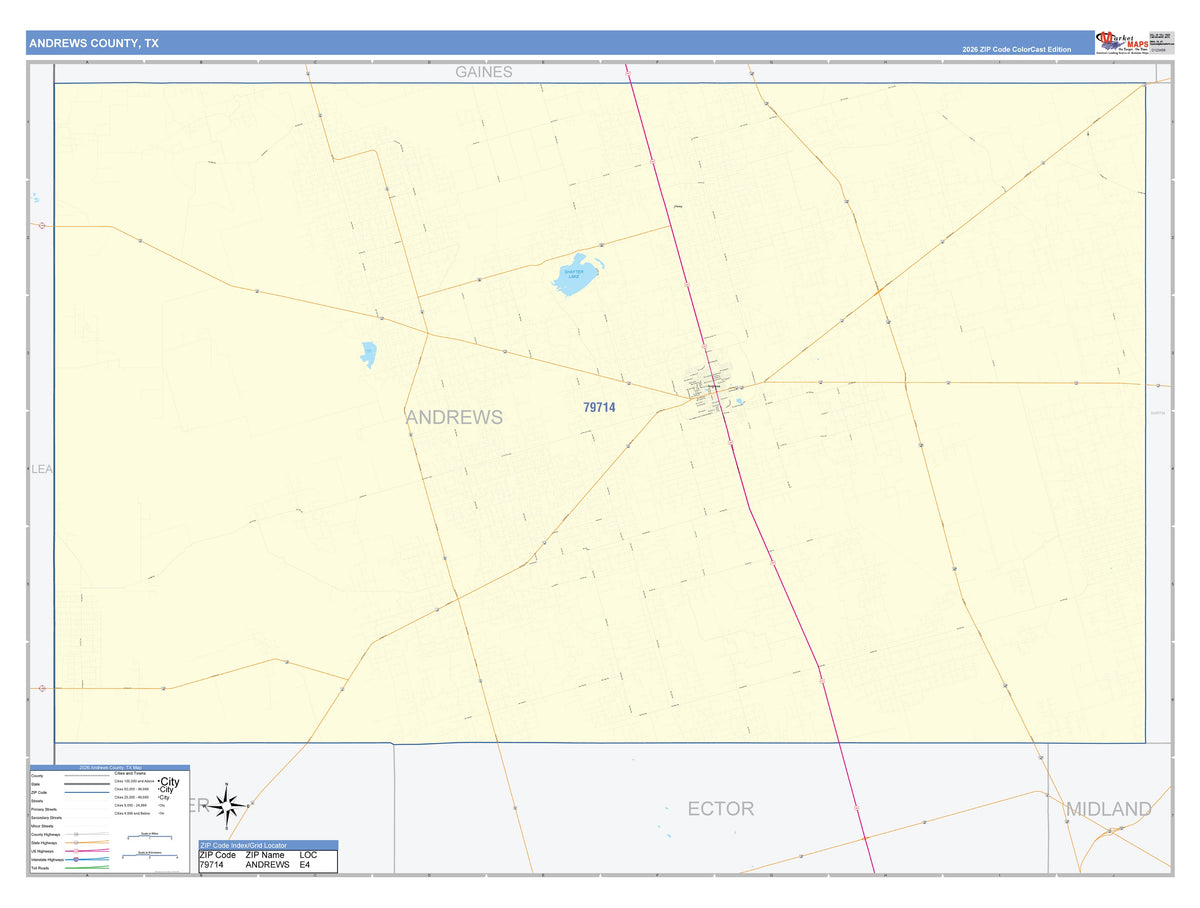1200x908 pixels.
Task: Click the ANDREWS cell in index table
Action: click(x=267, y=864)
